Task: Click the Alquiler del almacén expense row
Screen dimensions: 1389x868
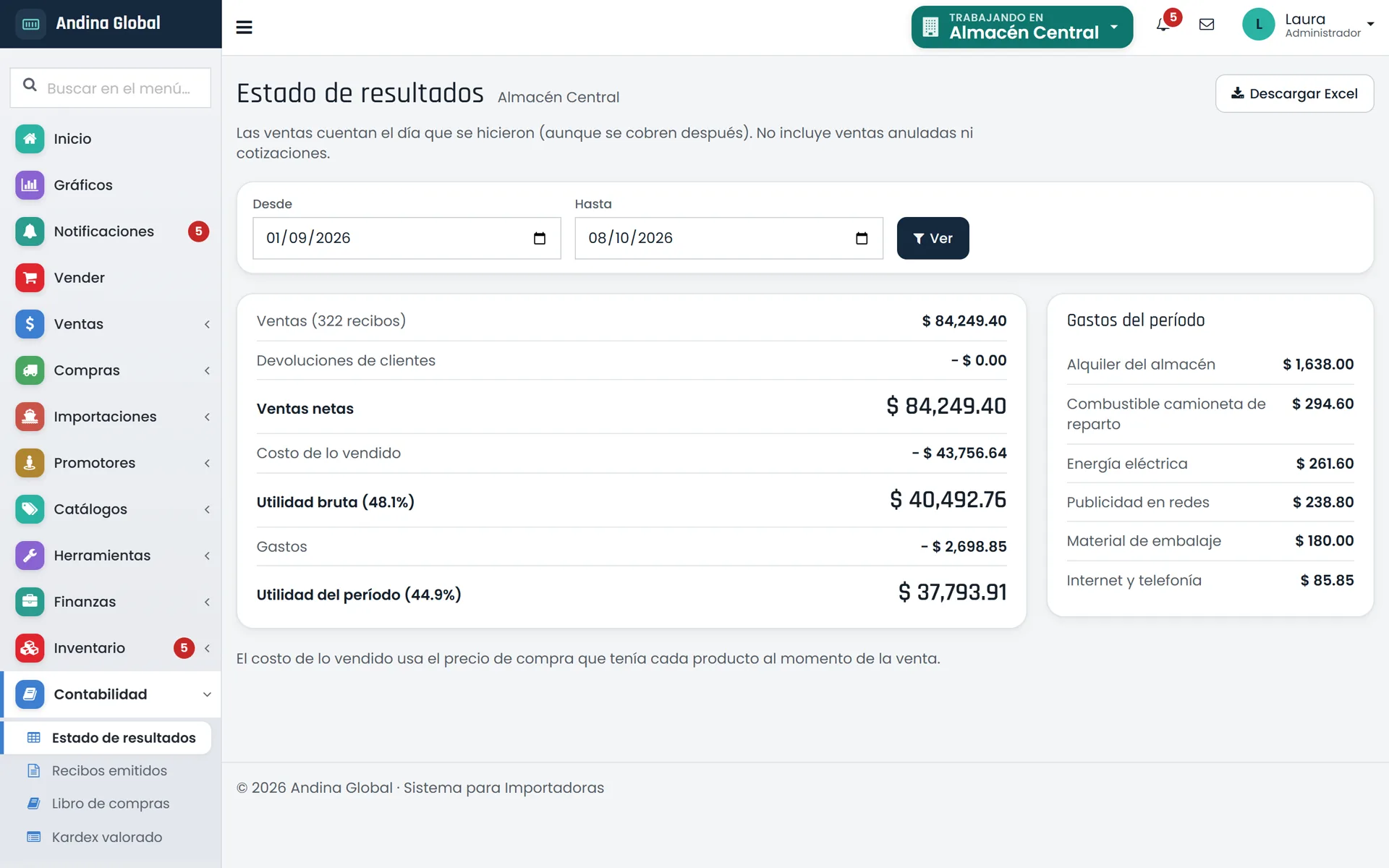Action: click(1210, 365)
